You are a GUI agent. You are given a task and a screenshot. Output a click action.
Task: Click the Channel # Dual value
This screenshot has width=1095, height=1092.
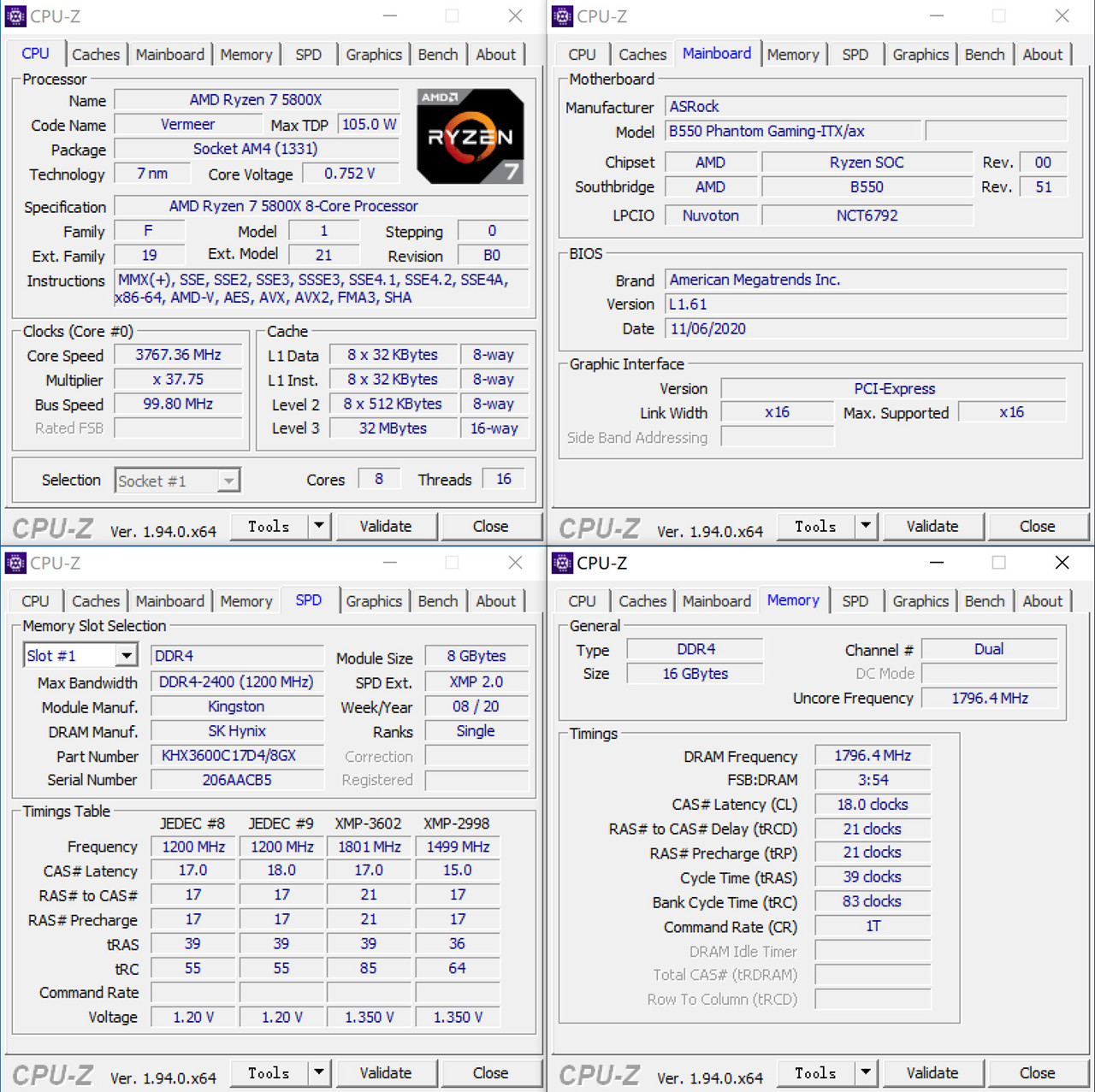(x=989, y=649)
